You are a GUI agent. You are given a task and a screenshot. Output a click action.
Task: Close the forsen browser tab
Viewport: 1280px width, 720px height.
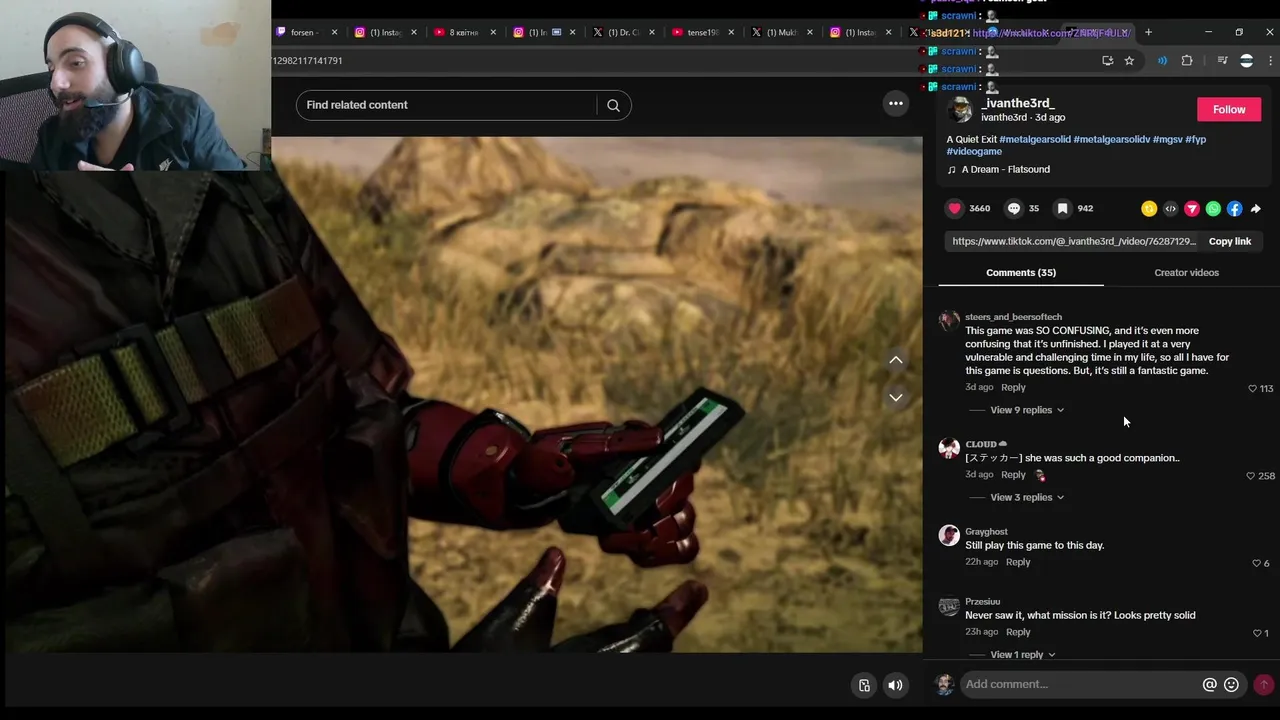(334, 32)
